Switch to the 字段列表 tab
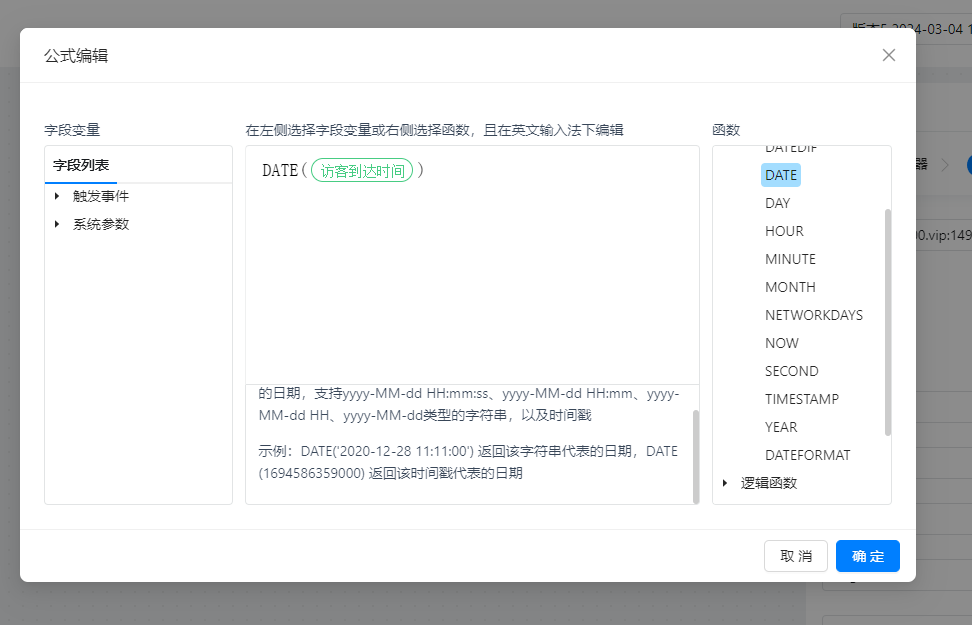Image resolution: width=972 pixels, height=625 pixels. 81,165
